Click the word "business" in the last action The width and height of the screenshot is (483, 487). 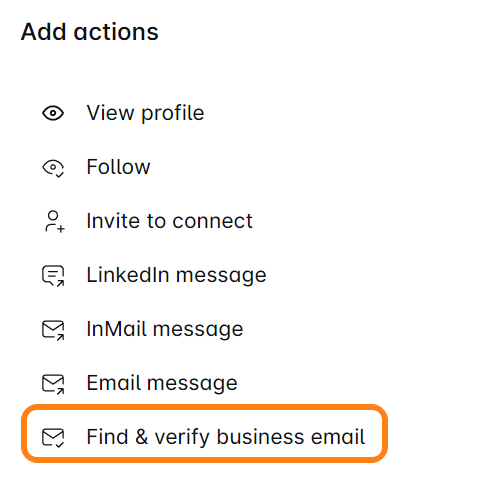point(260,436)
